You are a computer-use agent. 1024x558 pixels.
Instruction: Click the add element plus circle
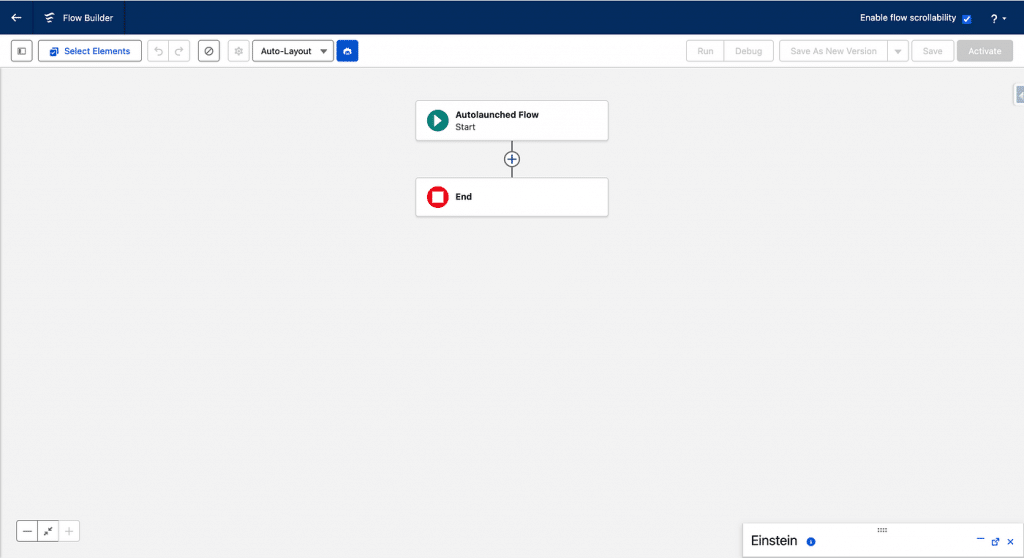click(x=512, y=159)
